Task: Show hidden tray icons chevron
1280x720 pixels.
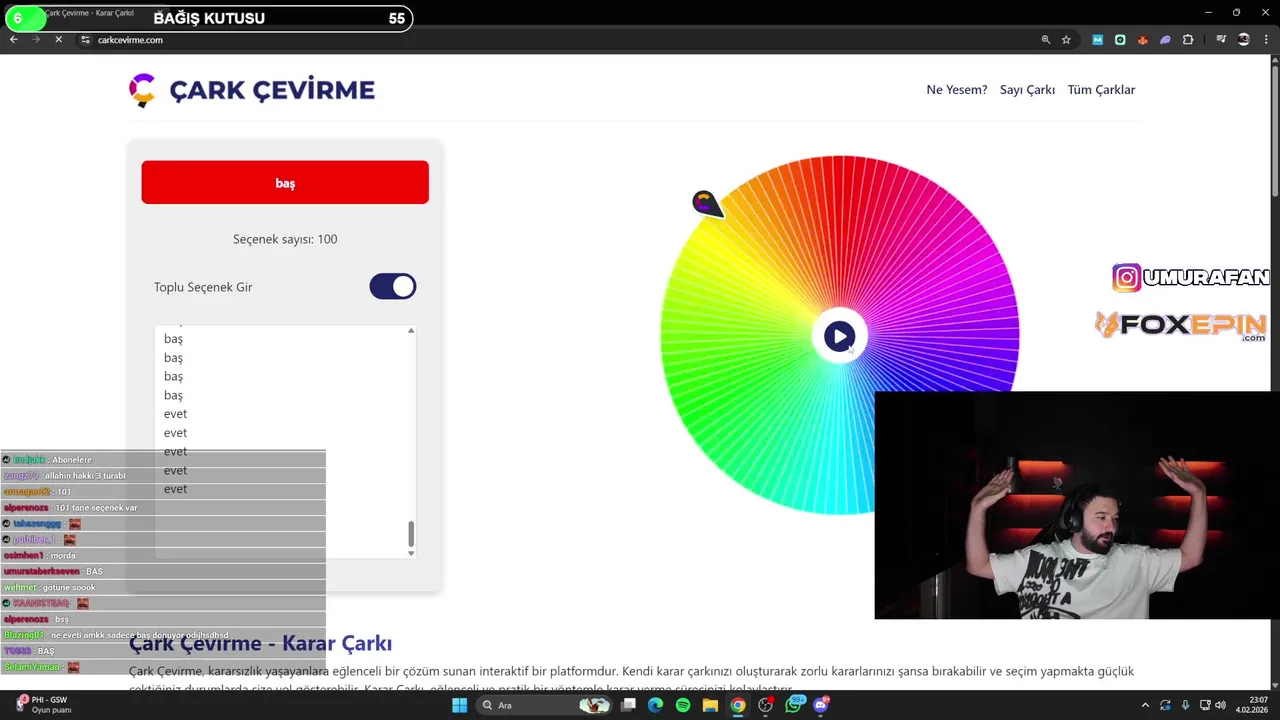Action: click(1145, 705)
